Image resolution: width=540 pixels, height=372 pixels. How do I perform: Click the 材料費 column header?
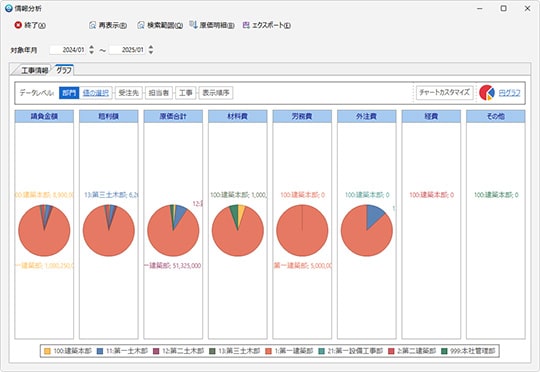238,116
